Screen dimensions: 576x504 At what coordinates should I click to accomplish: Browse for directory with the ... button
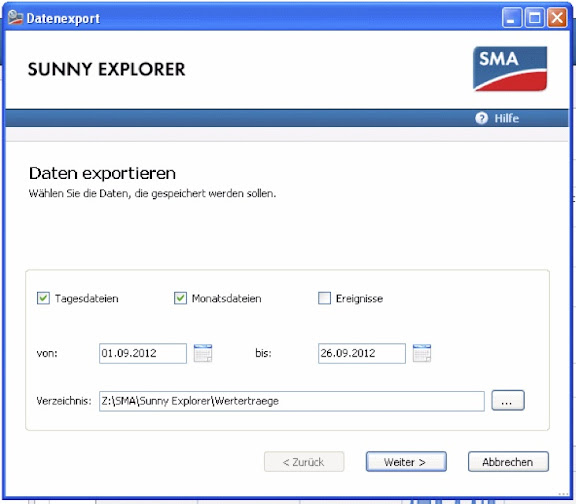pos(508,400)
